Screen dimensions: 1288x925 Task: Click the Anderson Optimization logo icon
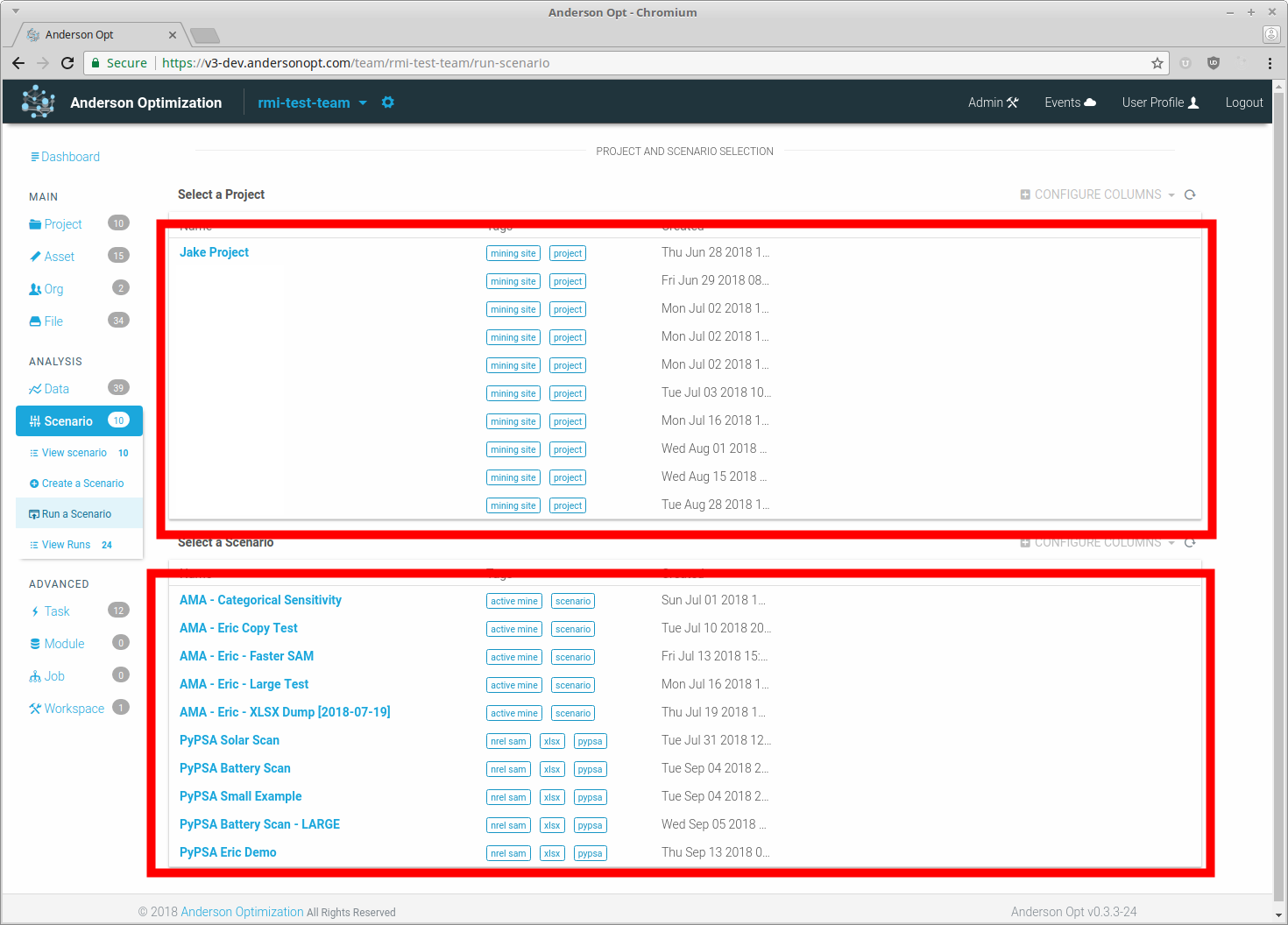(x=38, y=102)
